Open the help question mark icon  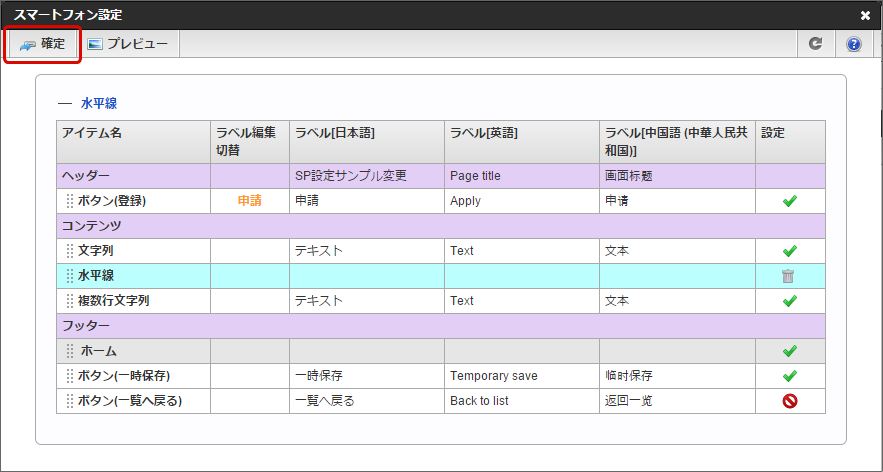tap(853, 44)
